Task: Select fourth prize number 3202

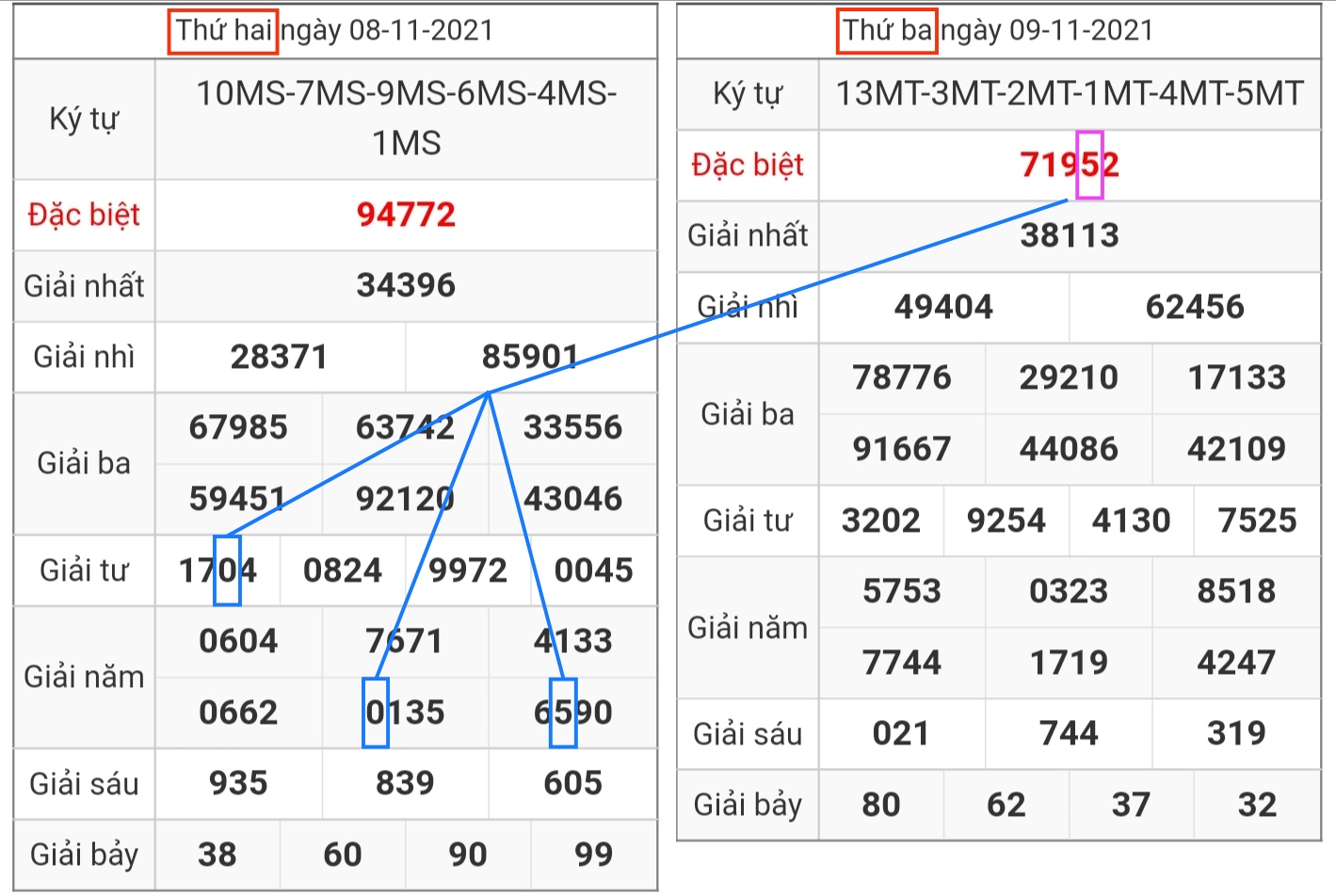Action: point(881,520)
